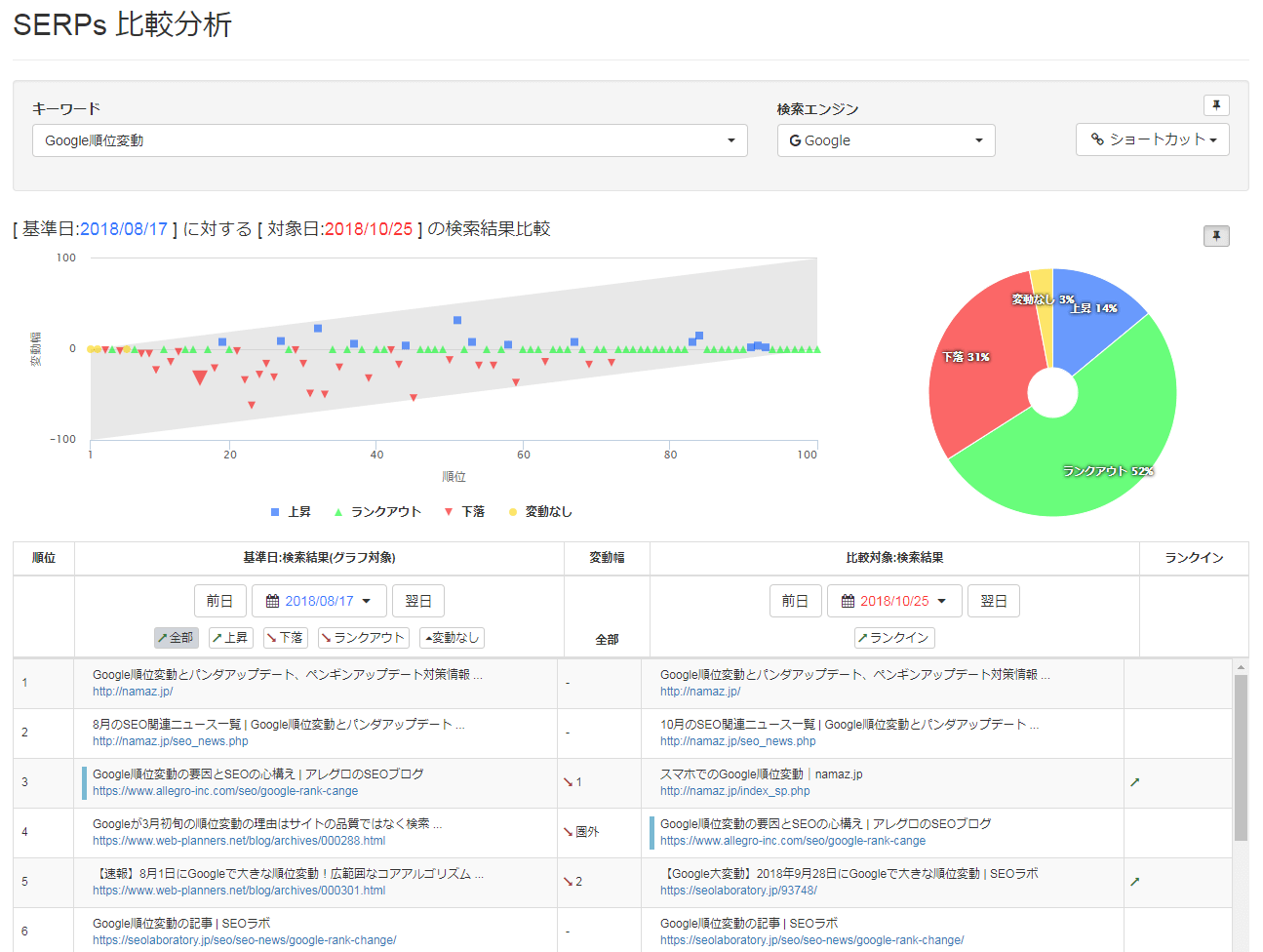Click the down-arrow 圏外 change indicator in row 4
The height and width of the screenshot is (952, 1263).
click(x=580, y=832)
